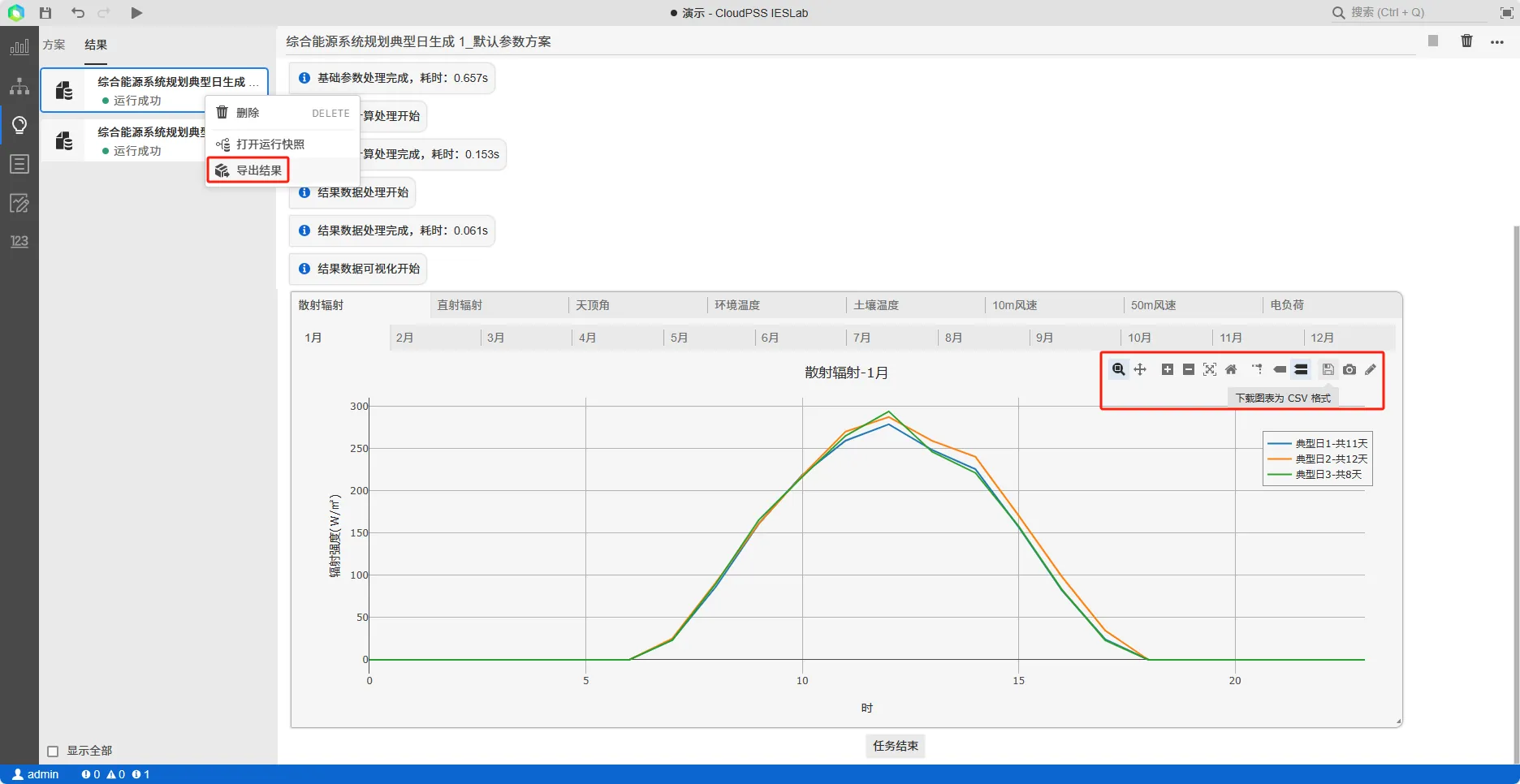Download chart as CSV format

(x=1328, y=369)
